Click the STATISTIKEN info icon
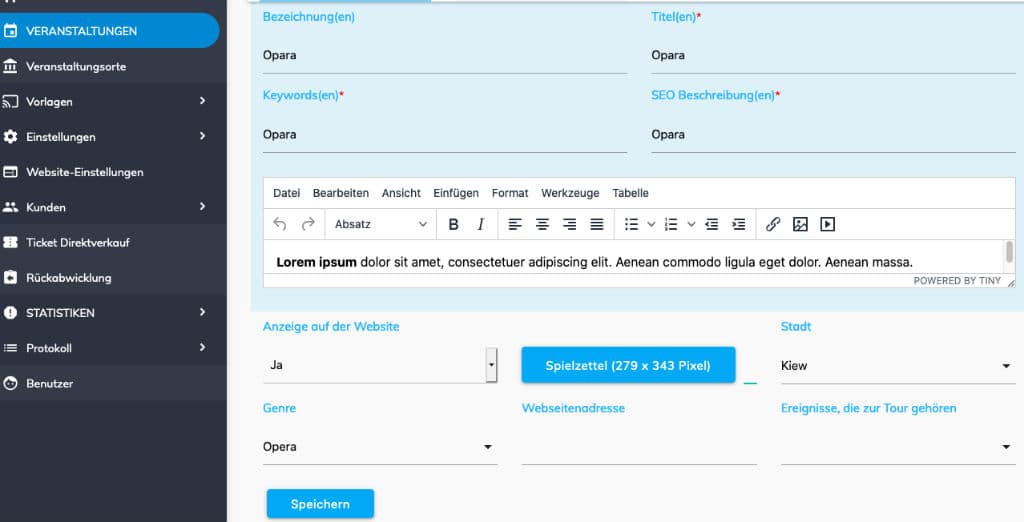This screenshot has width=1024, height=522. point(10,313)
